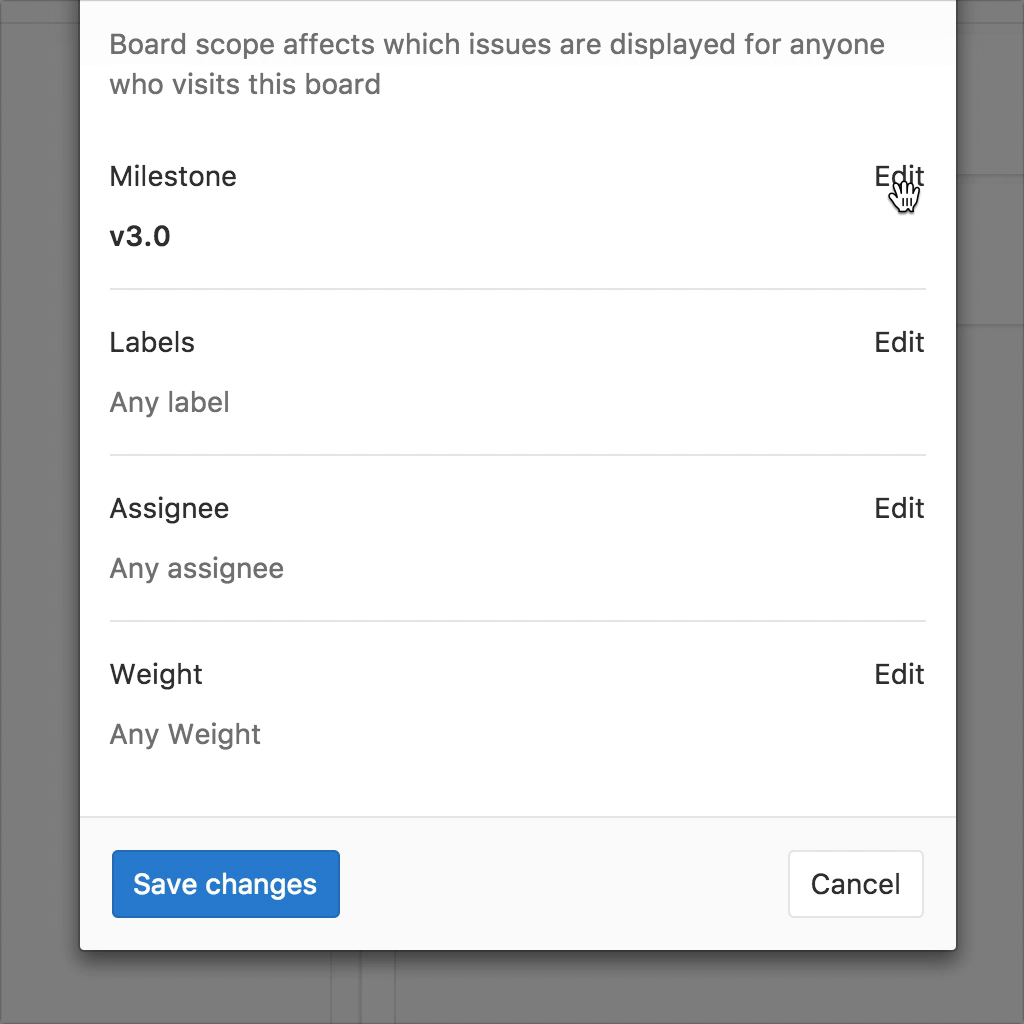Edit the Labels board scope
Screen dimensions: 1024x1024
(899, 343)
